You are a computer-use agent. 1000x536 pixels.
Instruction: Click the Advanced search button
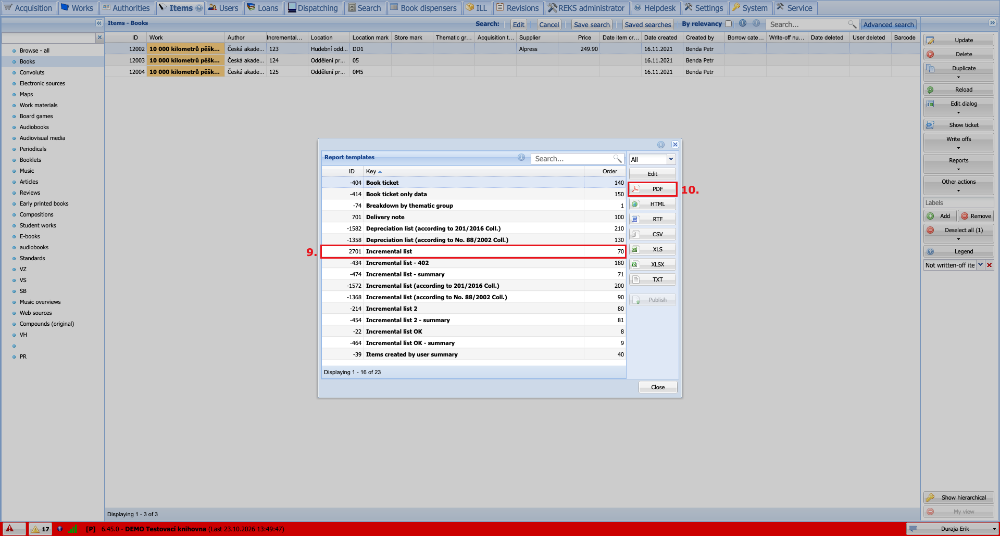[x=888, y=24]
